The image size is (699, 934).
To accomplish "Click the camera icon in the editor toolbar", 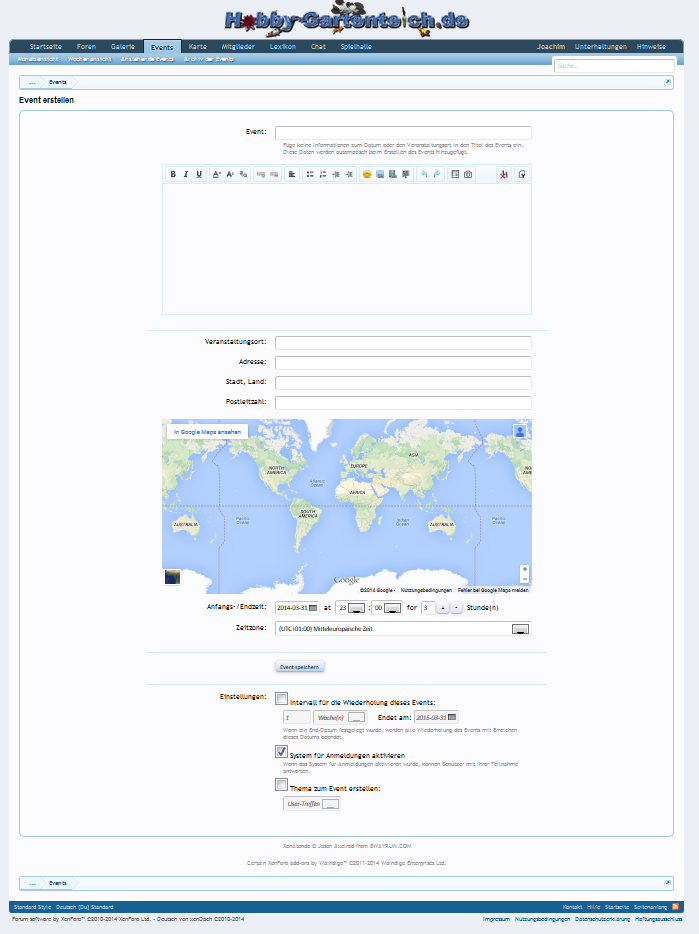I will pos(468,175).
